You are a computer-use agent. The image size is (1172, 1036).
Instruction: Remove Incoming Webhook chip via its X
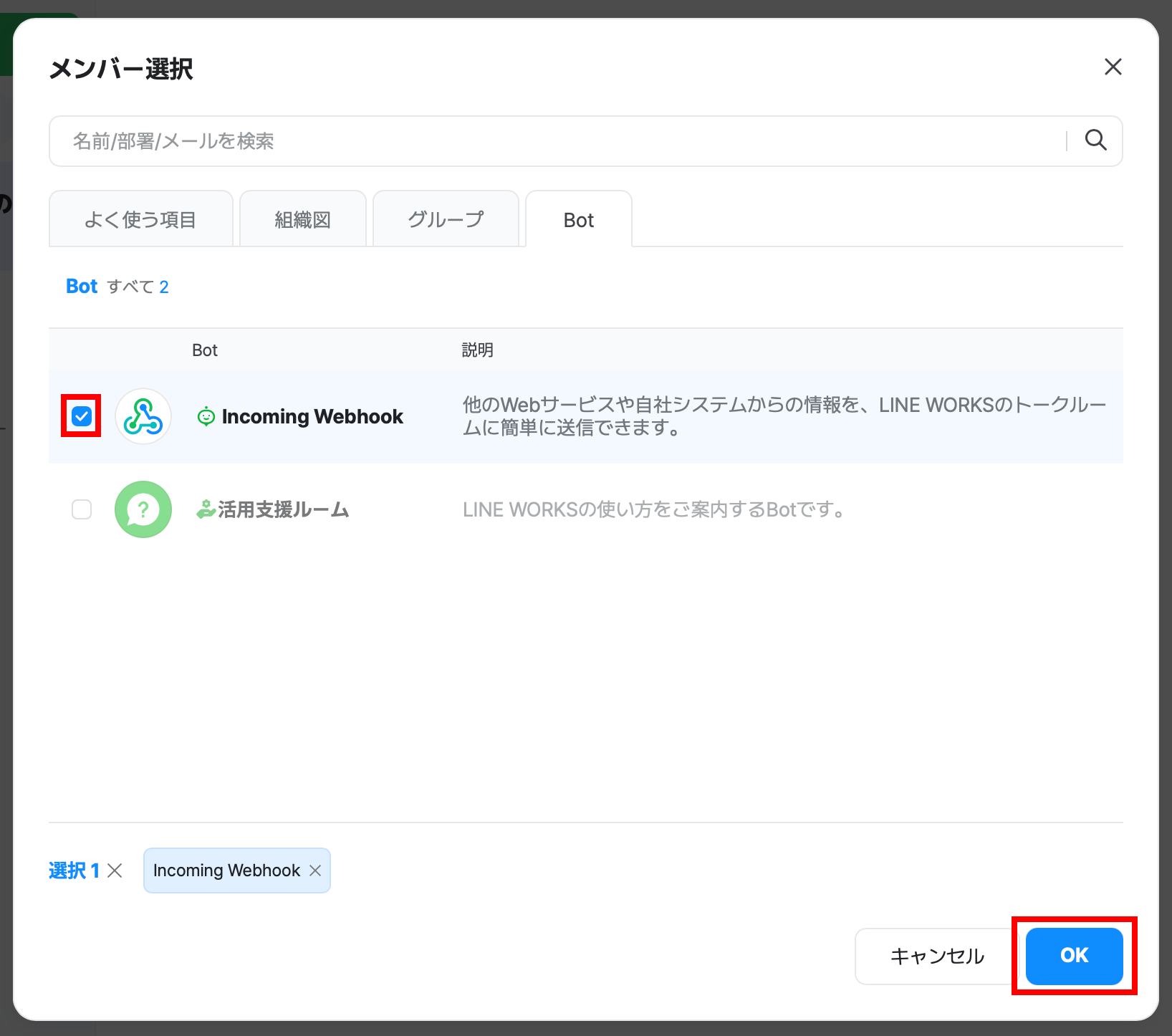click(x=315, y=870)
